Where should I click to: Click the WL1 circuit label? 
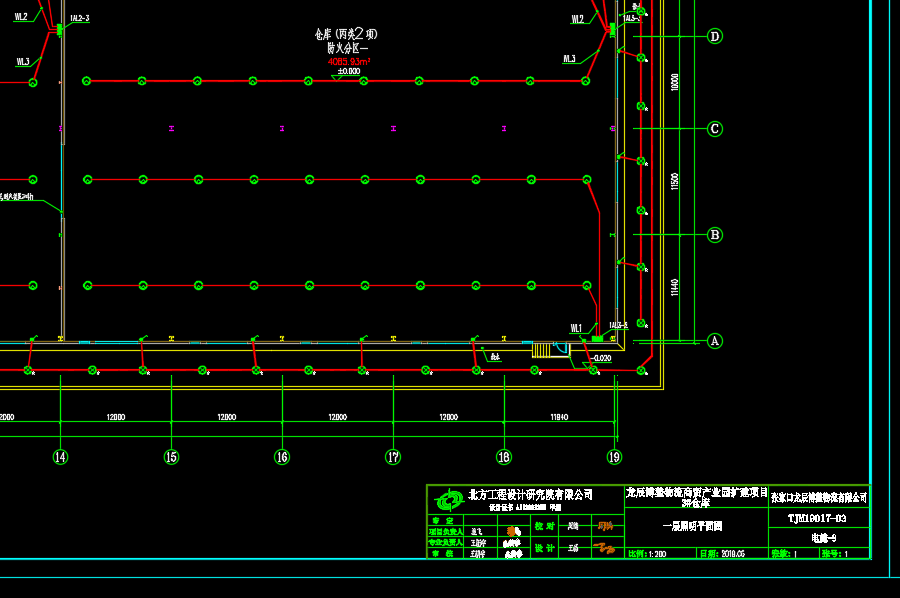[576, 327]
